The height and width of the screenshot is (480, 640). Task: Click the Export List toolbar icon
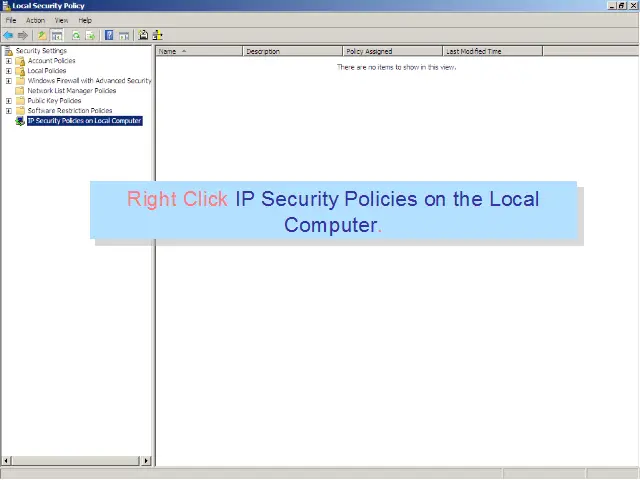(x=90, y=35)
